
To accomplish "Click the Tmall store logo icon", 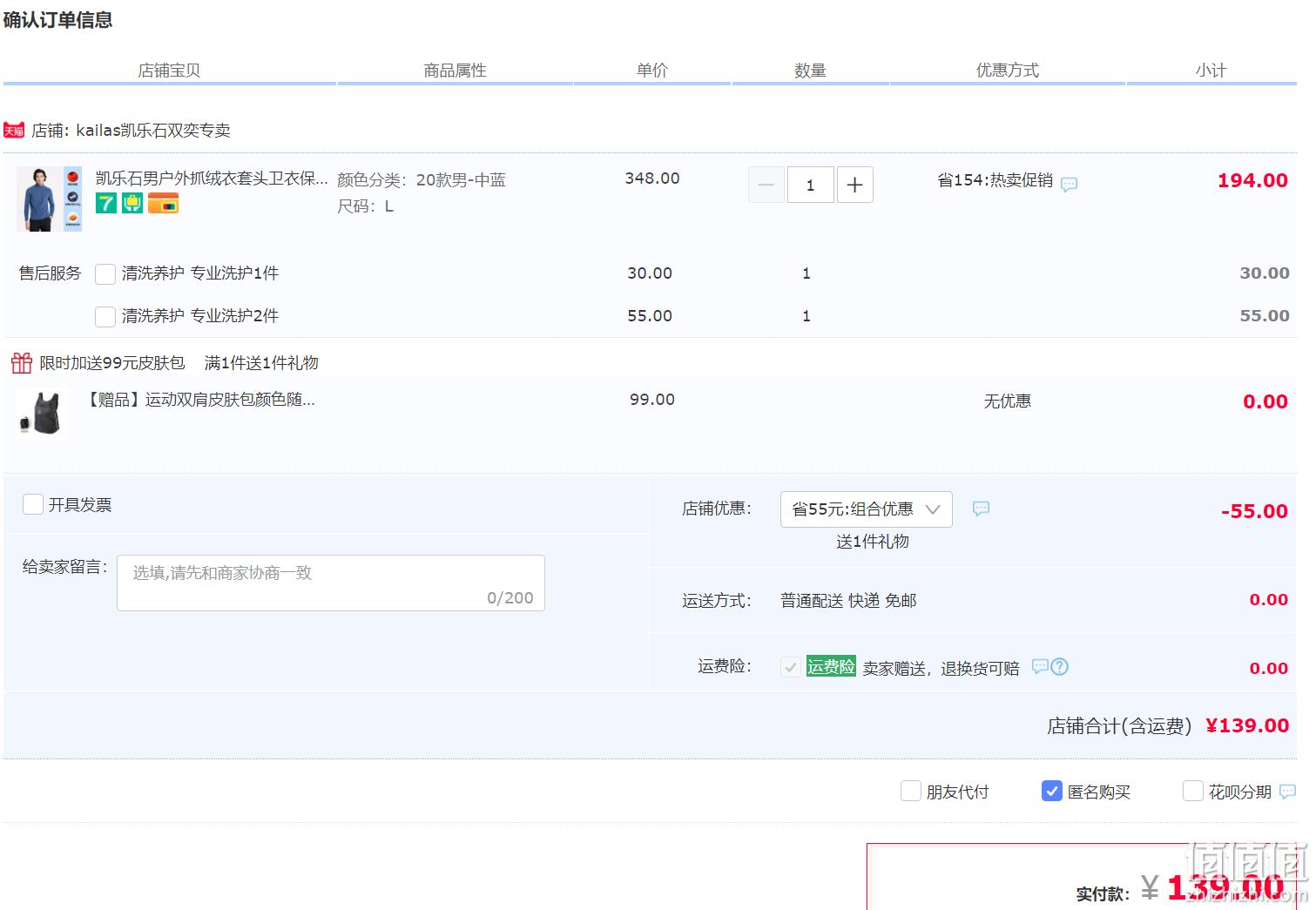I will (14, 131).
